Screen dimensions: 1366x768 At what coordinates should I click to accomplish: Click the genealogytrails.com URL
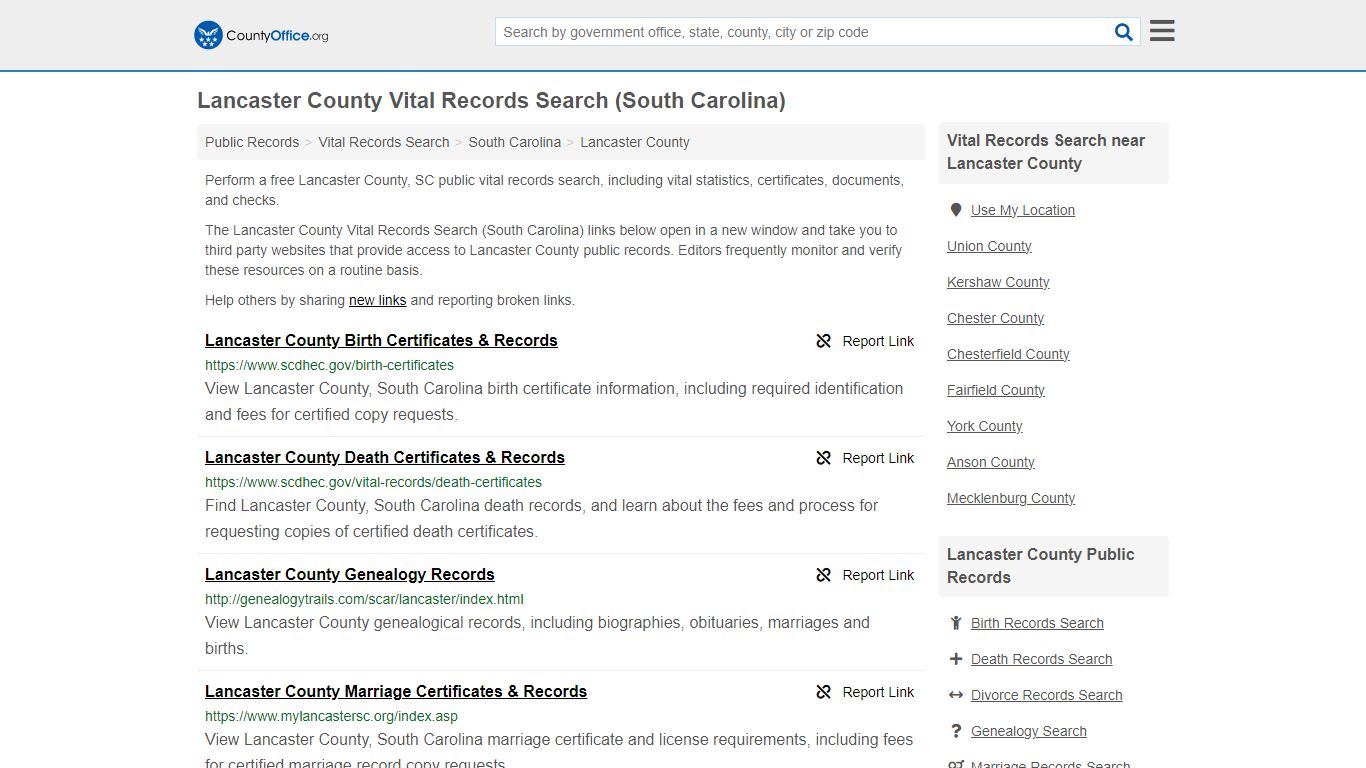(x=364, y=599)
